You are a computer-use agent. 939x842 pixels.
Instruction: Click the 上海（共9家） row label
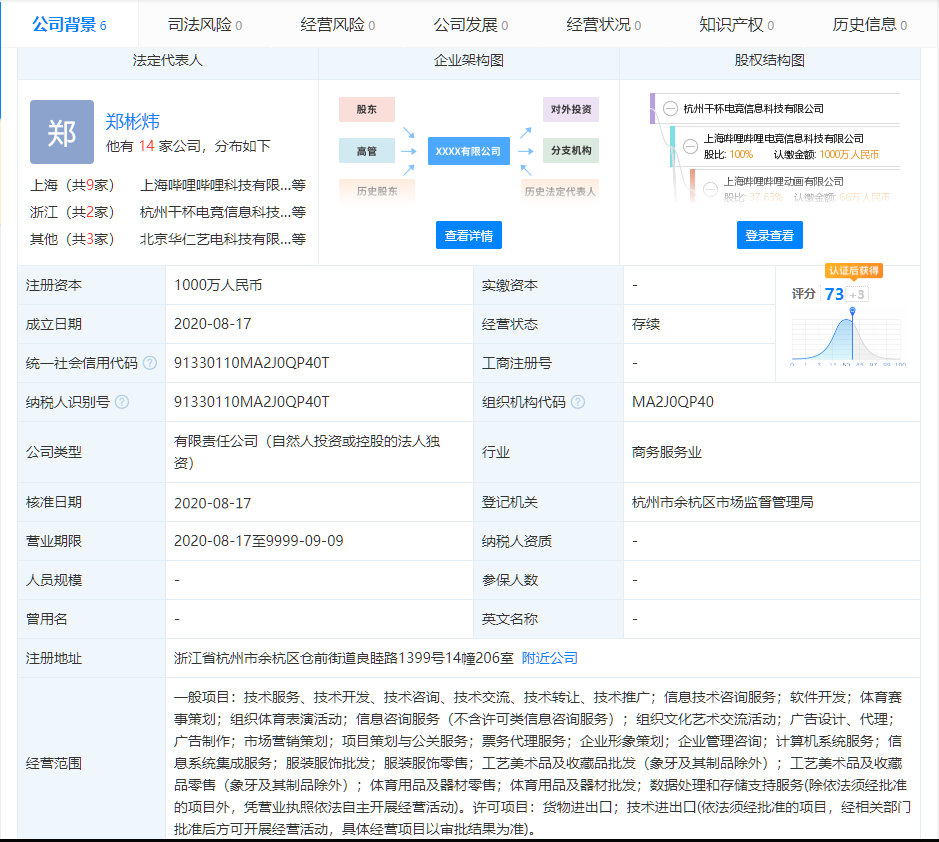72,185
